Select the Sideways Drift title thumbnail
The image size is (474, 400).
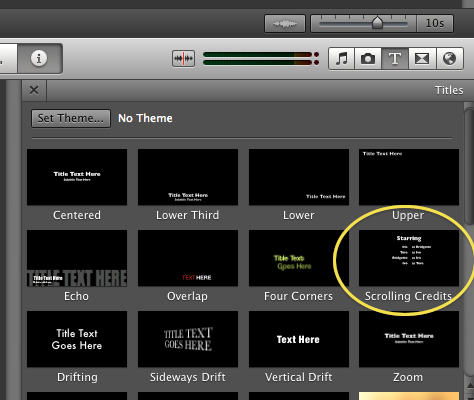[188, 339]
